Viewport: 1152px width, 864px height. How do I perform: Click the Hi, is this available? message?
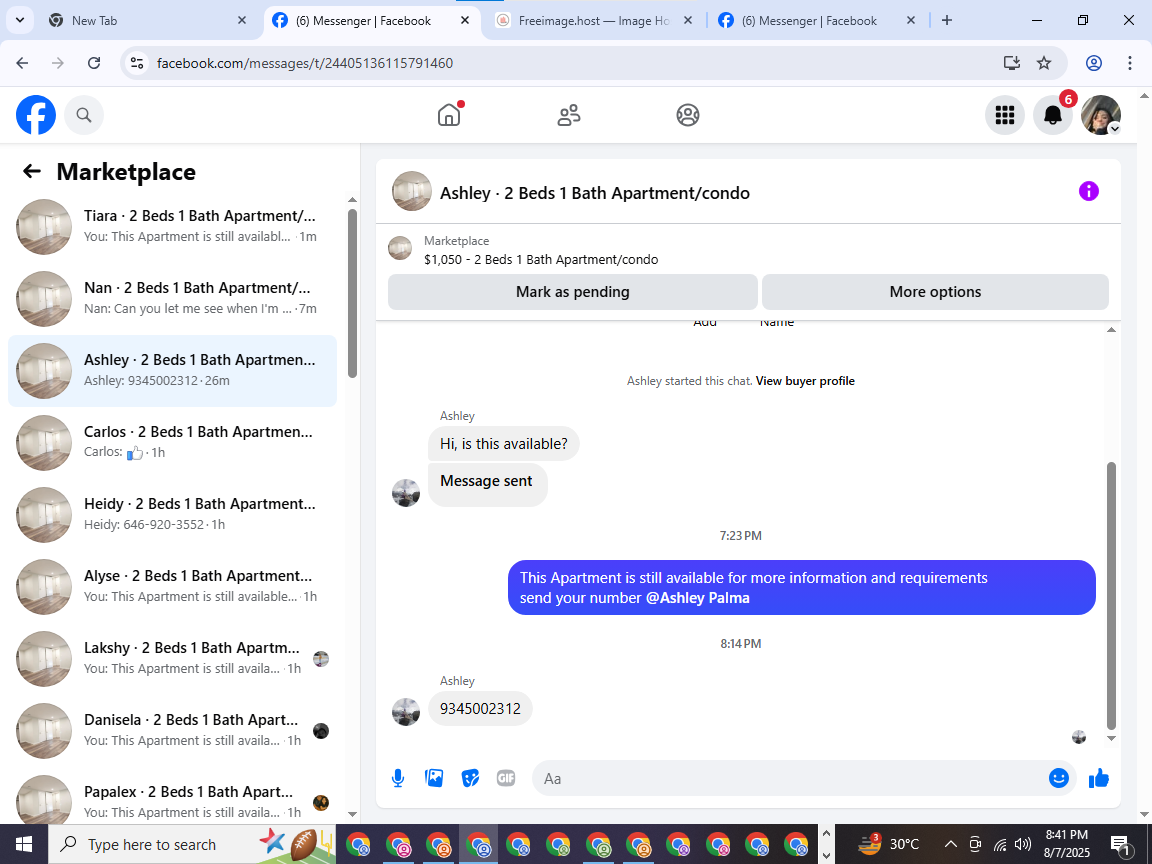pos(503,444)
